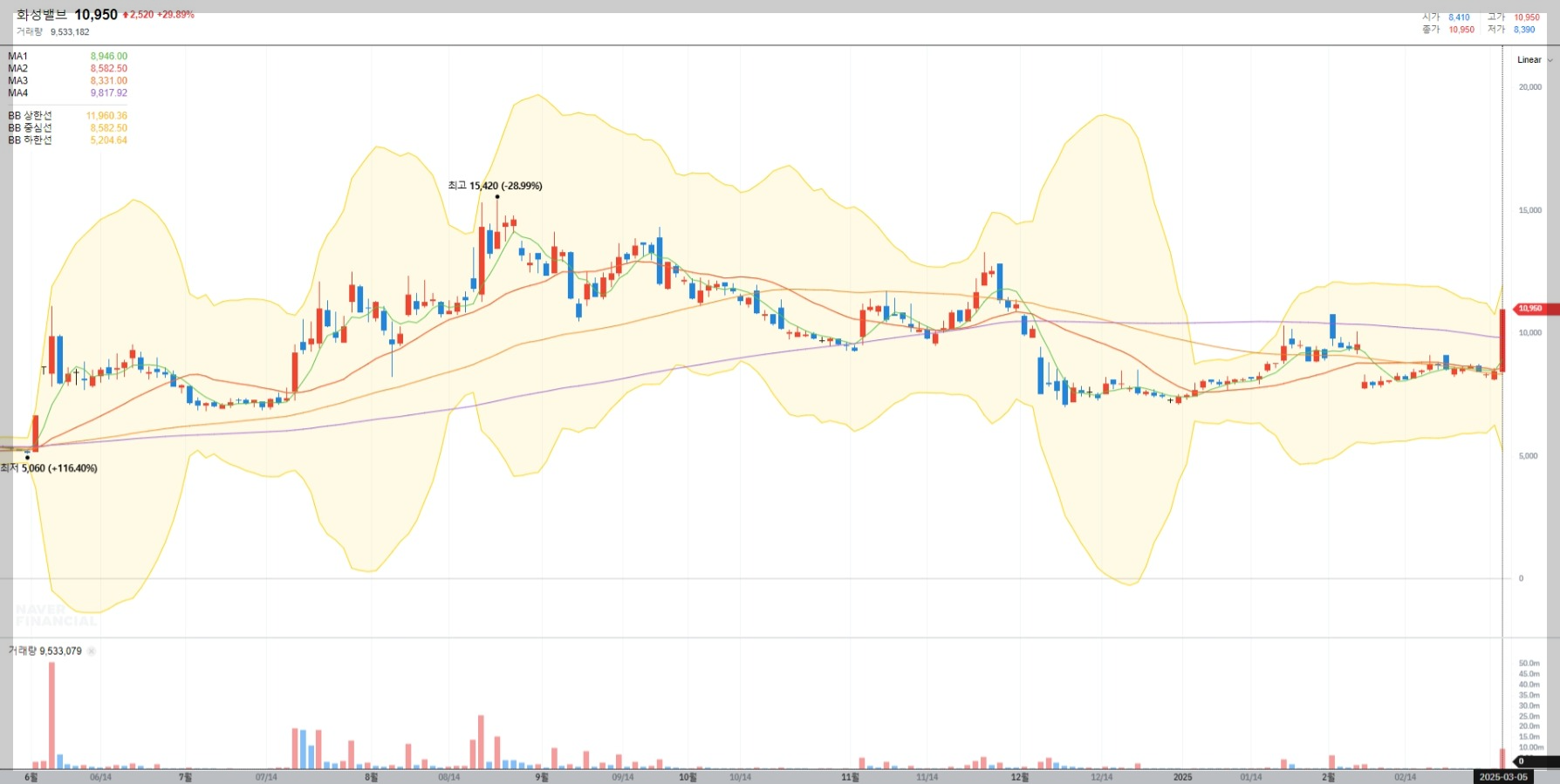Image resolution: width=1560 pixels, height=784 pixels.
Task: Remove the 거래량 volume indicator
Action: point(92,651)
